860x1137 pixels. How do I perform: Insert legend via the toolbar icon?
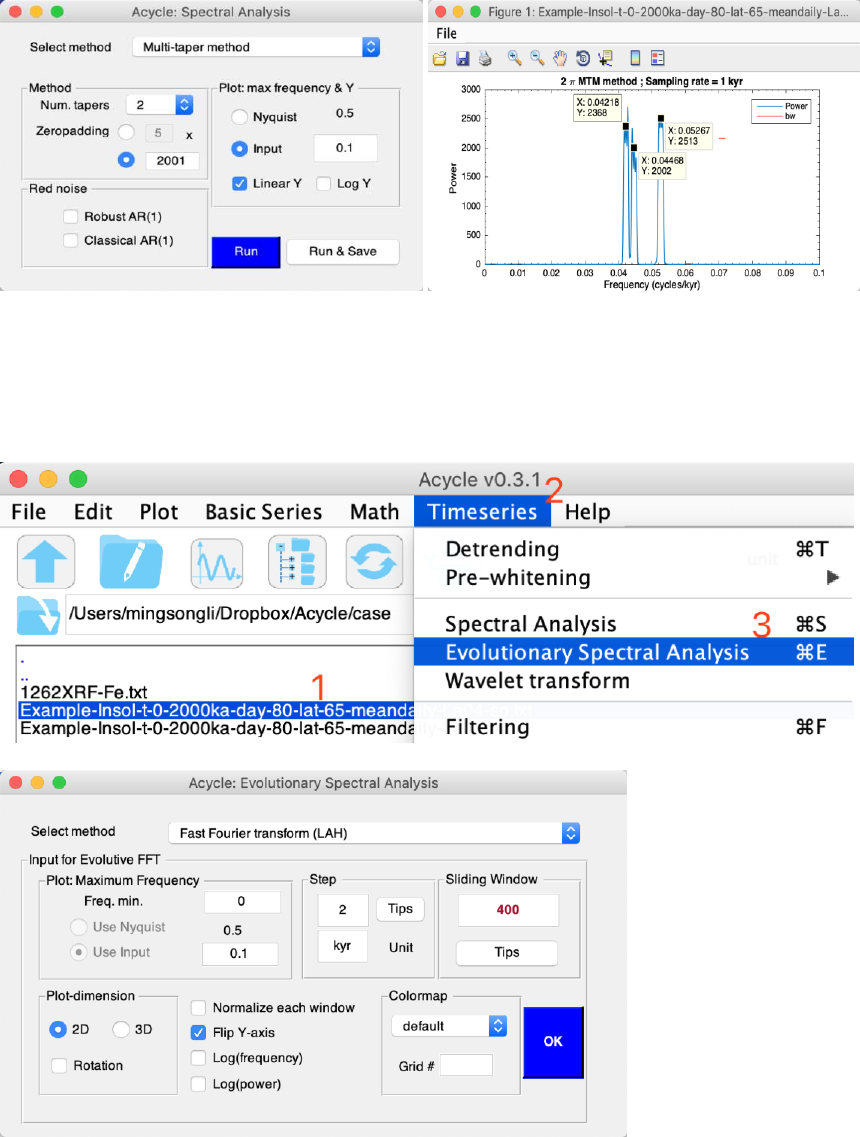(658, 58)
